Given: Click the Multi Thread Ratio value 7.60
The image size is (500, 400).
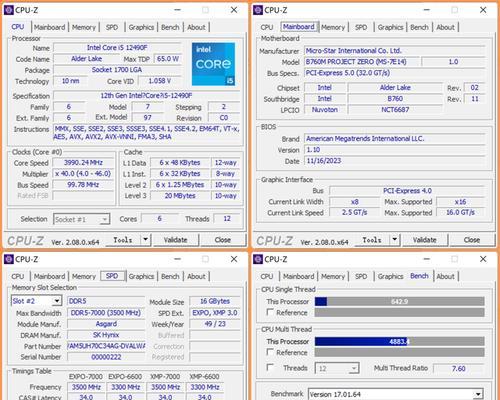Looking at the screenshot, I should click(x=458, y=368).
